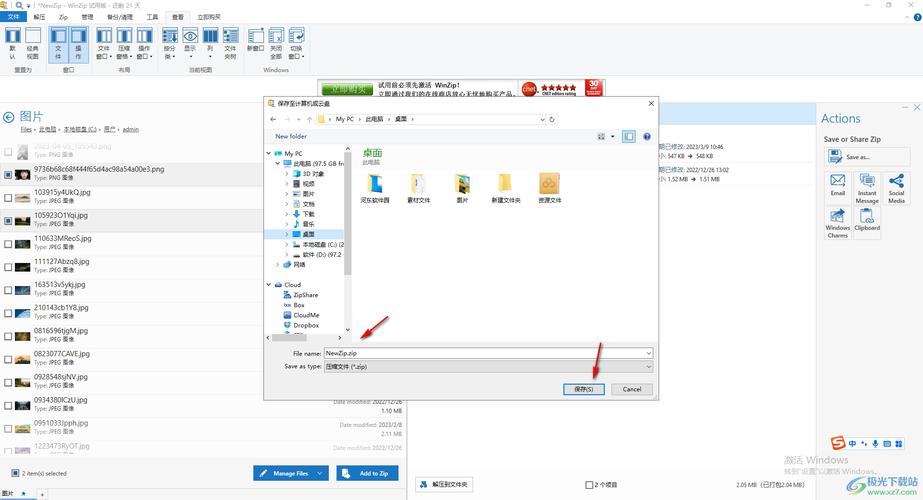Click the Instant Message action icon
The width and height of the screenshot is (923, 500).
[x=867, y=188]
